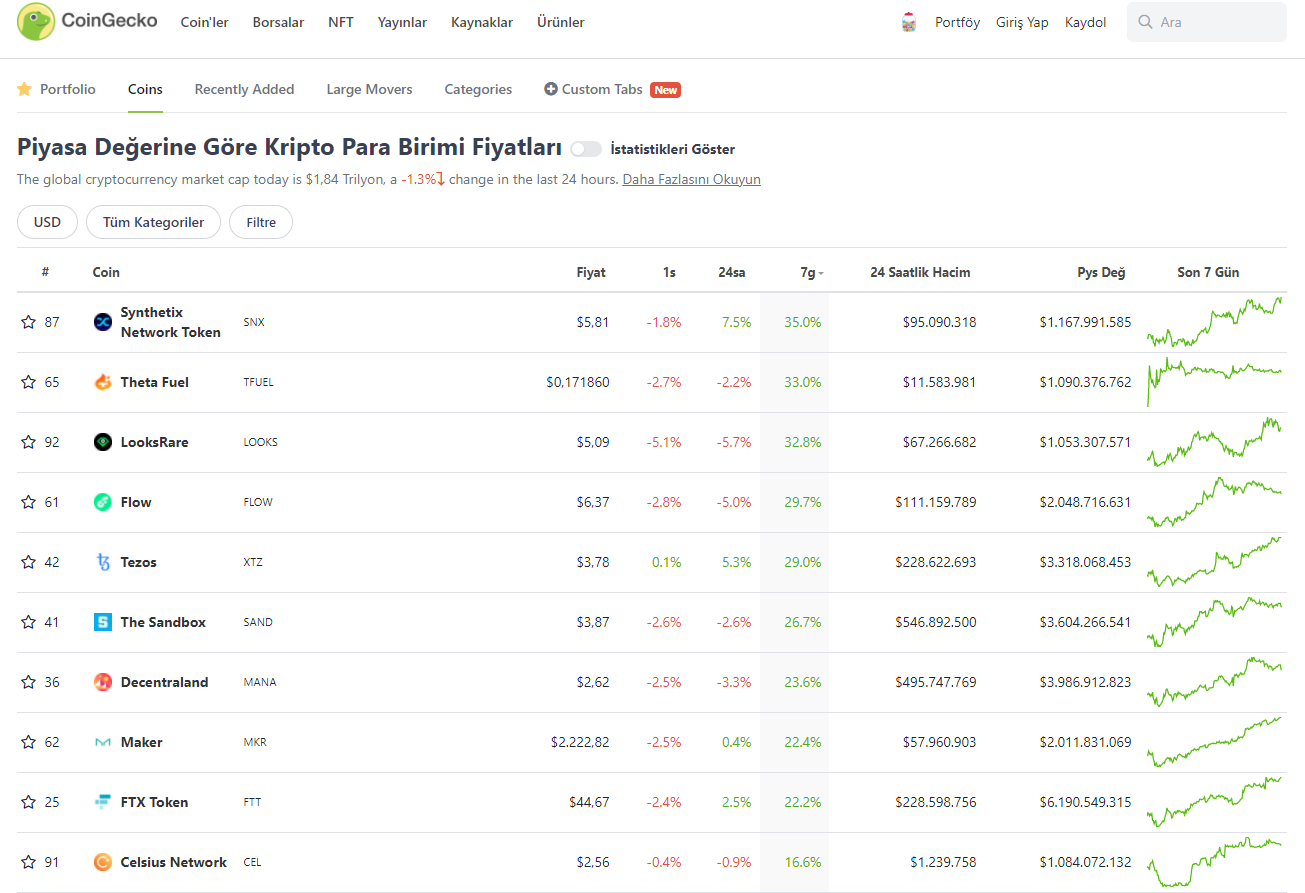This screenshot has width=1305, height=893.
Task: Sort by the # rank column header
Action: (45, 272)
